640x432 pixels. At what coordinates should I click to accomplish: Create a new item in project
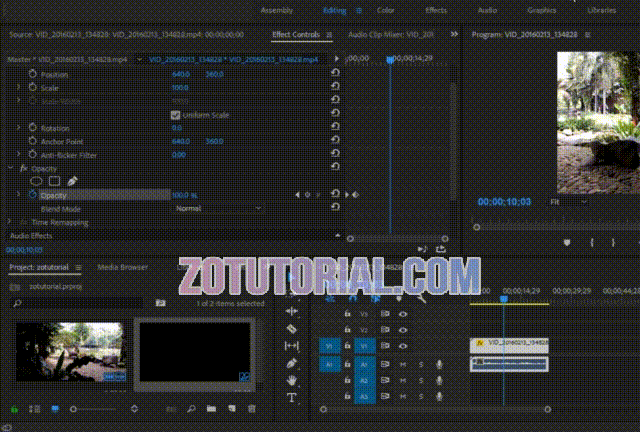[232, 409]
